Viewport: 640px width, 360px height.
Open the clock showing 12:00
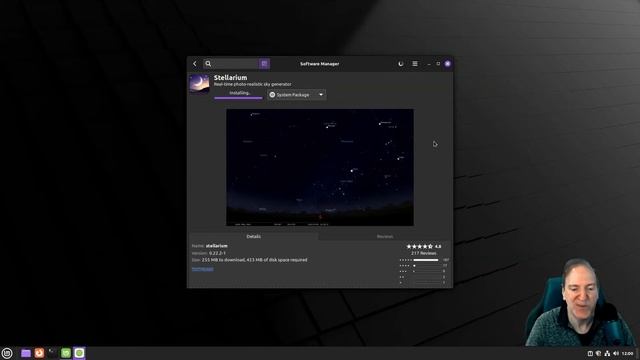(x=628, y=353)
